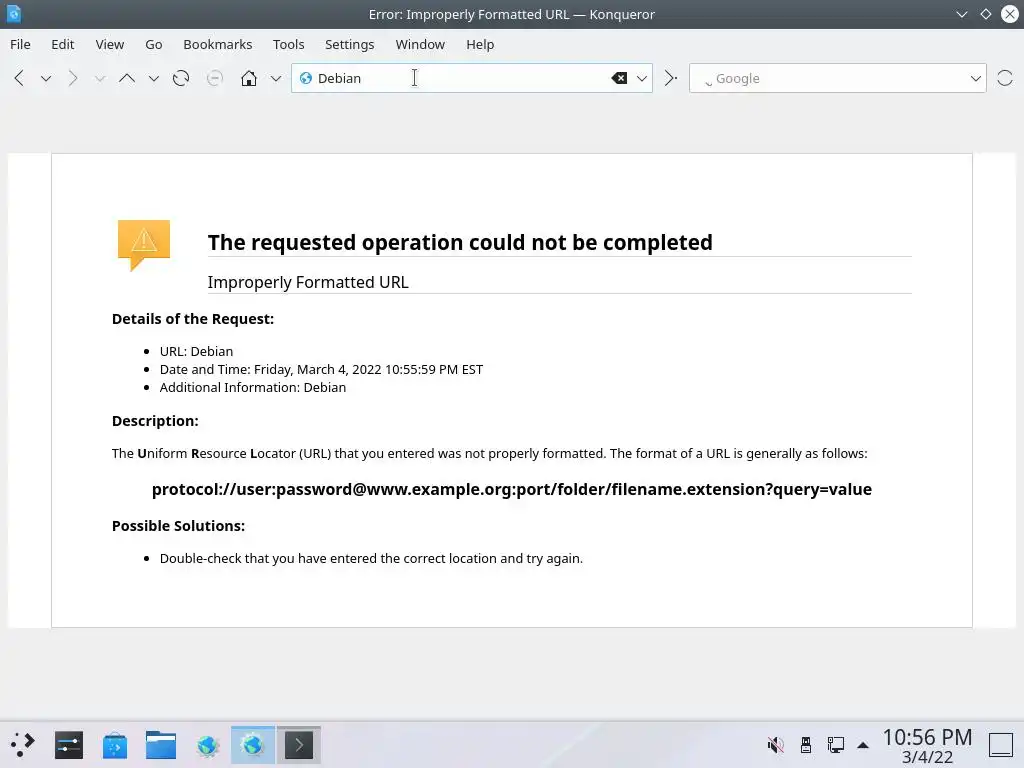This screenshot has width=1024, height=768.
Task: Click the Up directory arrow
Action: click(127, 78)
